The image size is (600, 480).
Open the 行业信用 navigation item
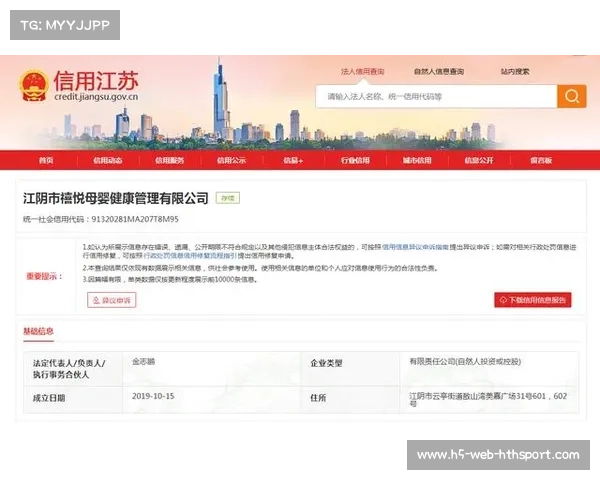355,160
